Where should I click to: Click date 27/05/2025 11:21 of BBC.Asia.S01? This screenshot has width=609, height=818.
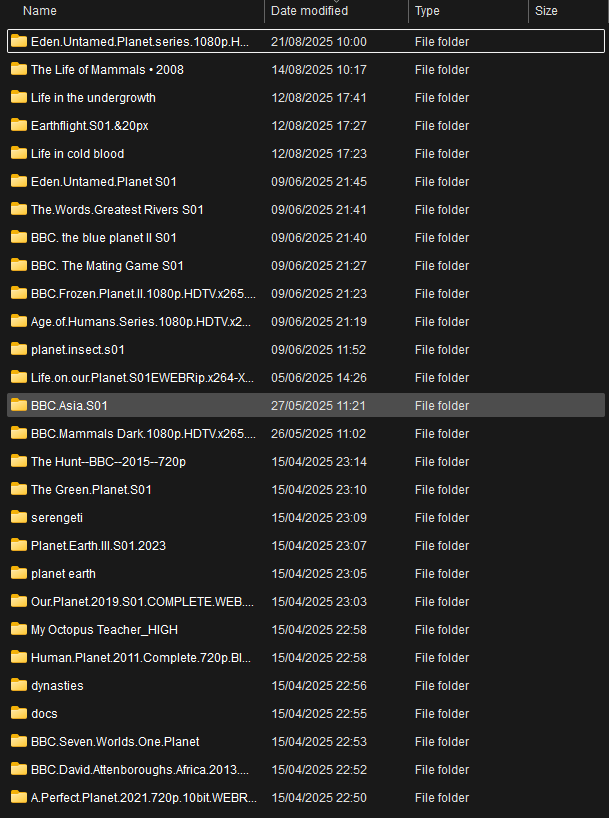pos(318,406)
